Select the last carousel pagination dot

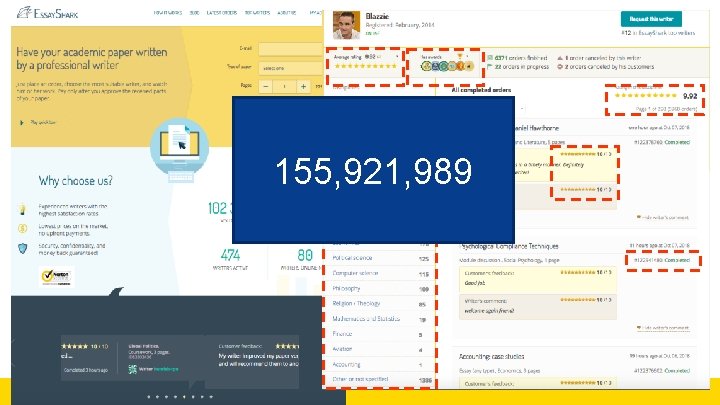(211, 396)
